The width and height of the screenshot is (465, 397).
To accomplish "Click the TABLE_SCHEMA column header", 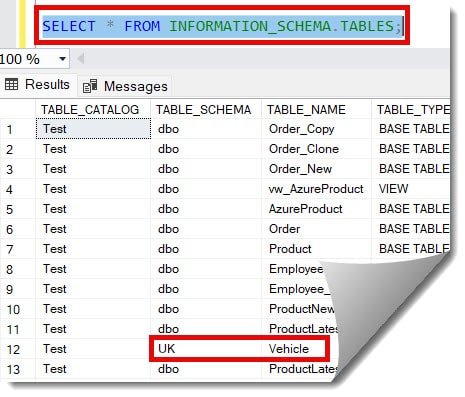I will click(x=206, y=109).
